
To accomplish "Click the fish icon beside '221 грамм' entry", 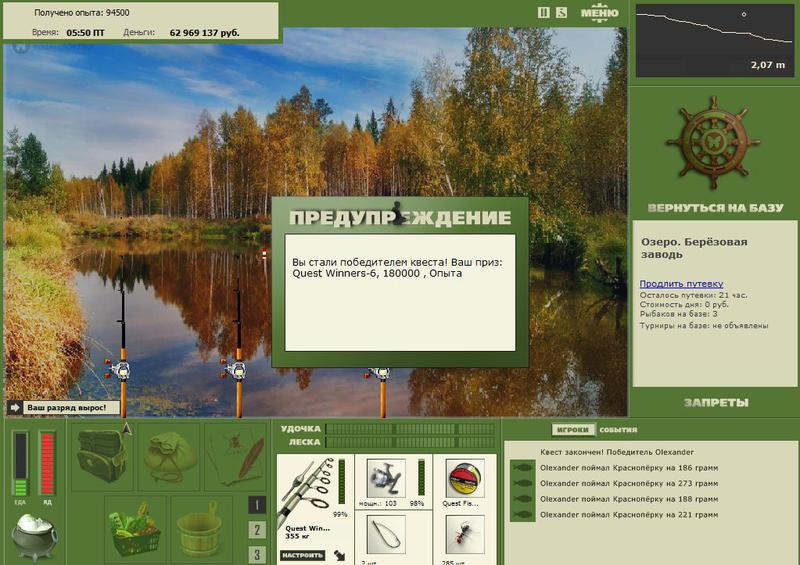I will 522,515.
